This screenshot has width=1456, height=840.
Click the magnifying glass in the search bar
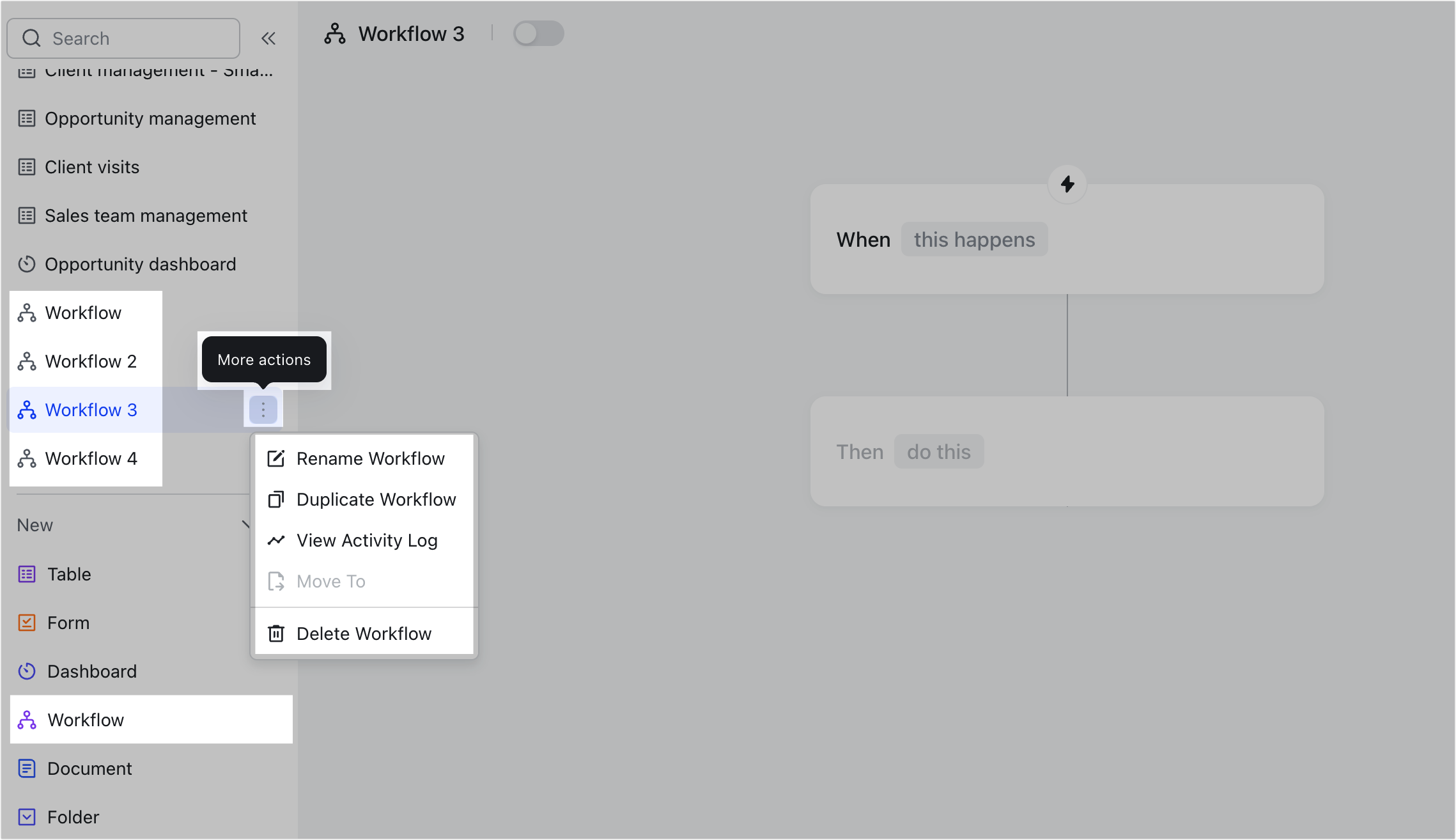coord(31,38)
